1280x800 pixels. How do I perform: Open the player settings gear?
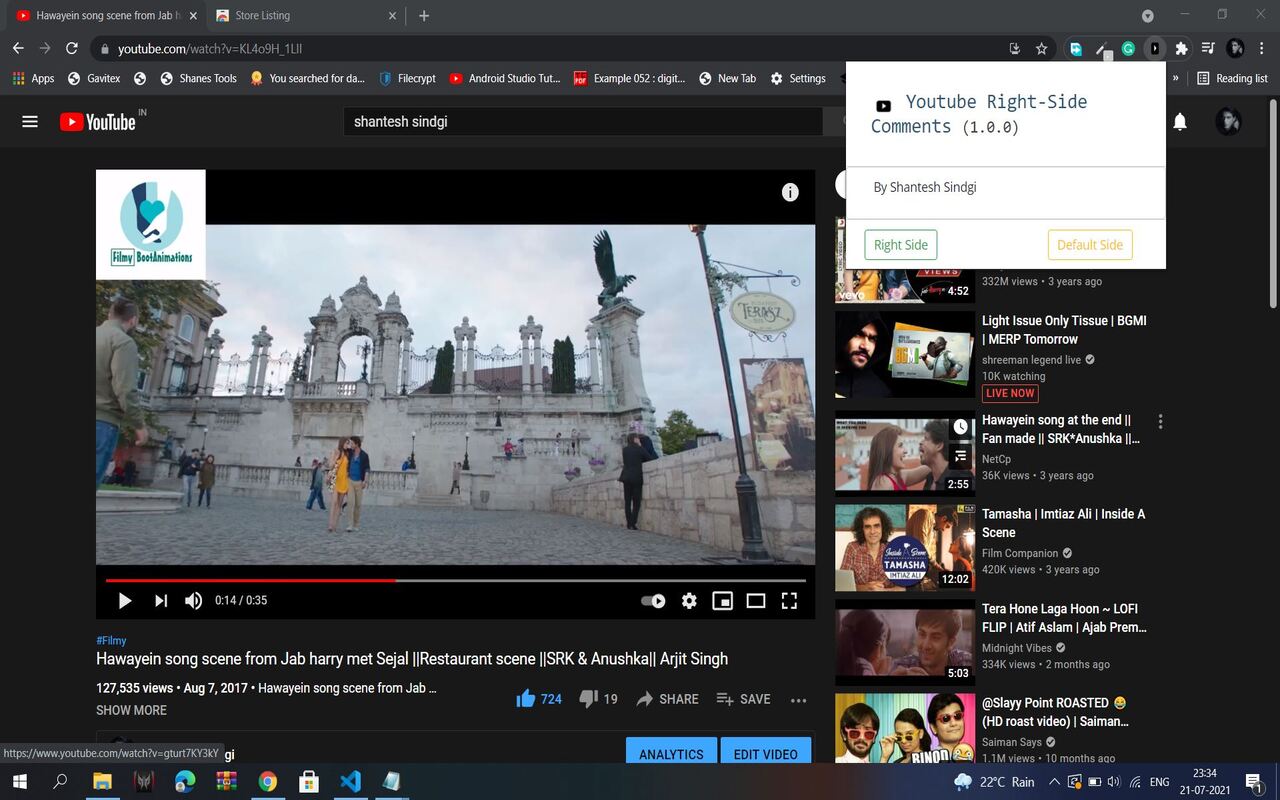689,600
